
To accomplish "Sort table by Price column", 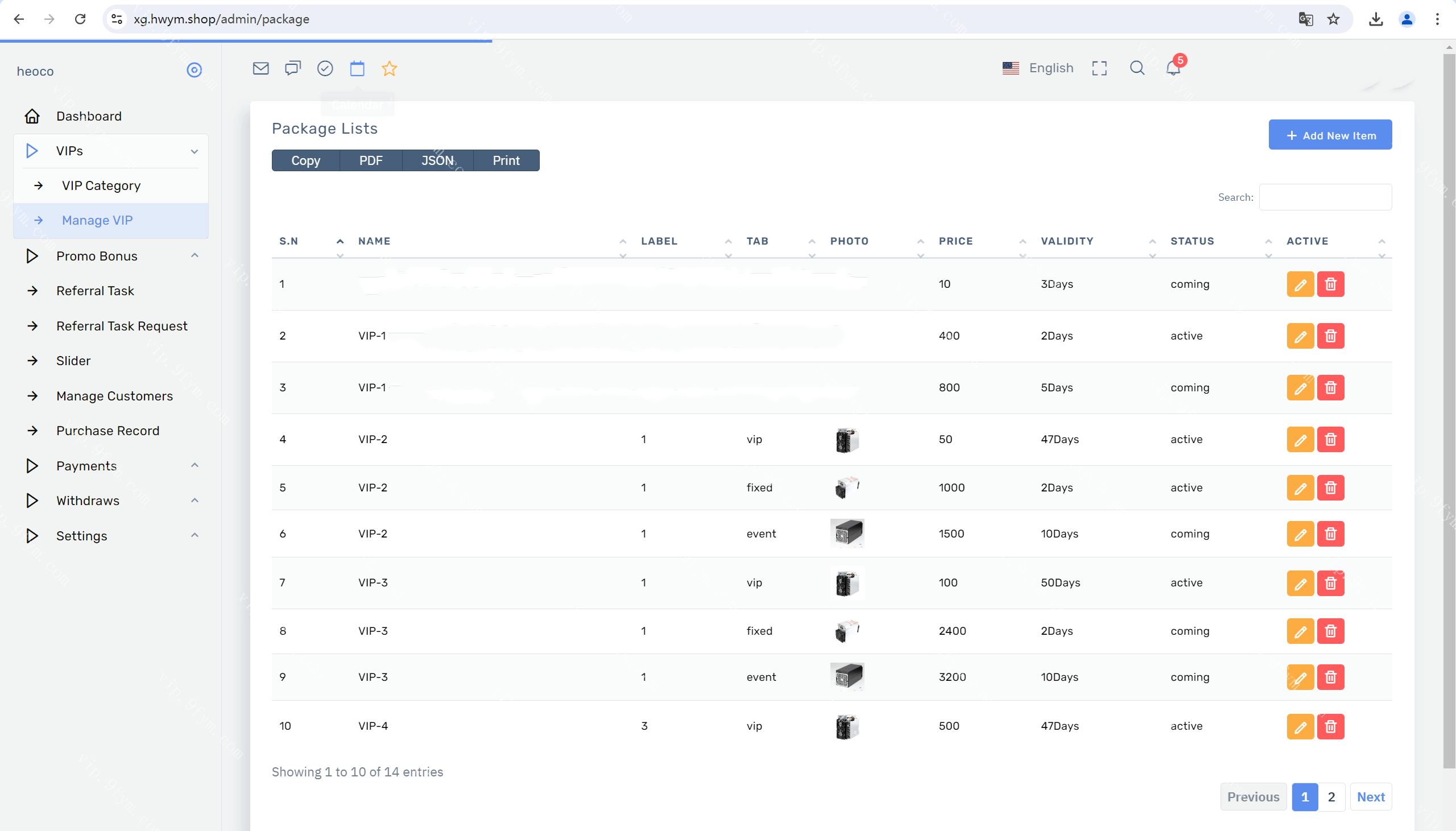I will (955, 241).
